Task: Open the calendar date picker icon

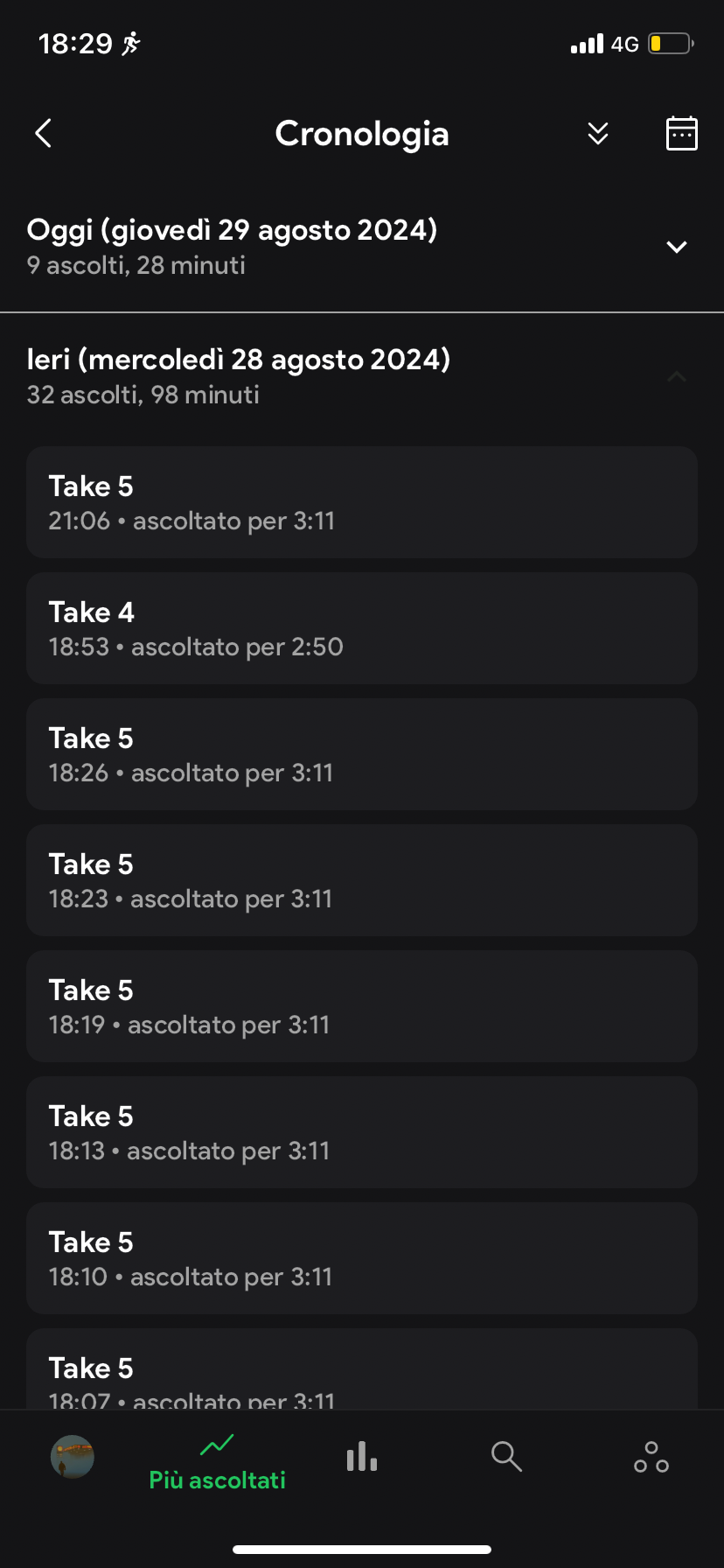Action: 681,134
